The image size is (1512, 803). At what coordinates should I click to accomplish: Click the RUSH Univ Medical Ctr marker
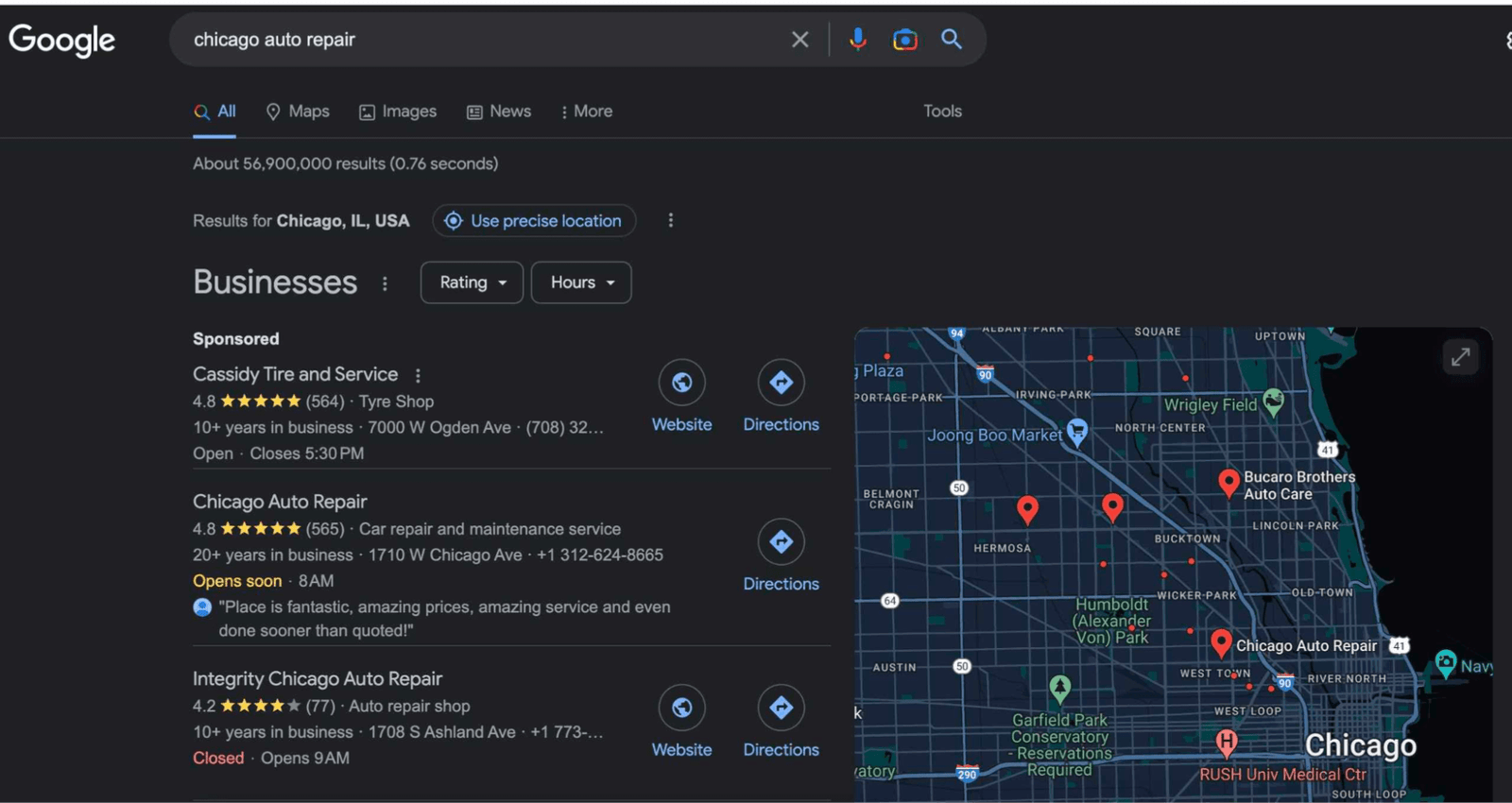pyautogui.click(x=1227, y=743)
